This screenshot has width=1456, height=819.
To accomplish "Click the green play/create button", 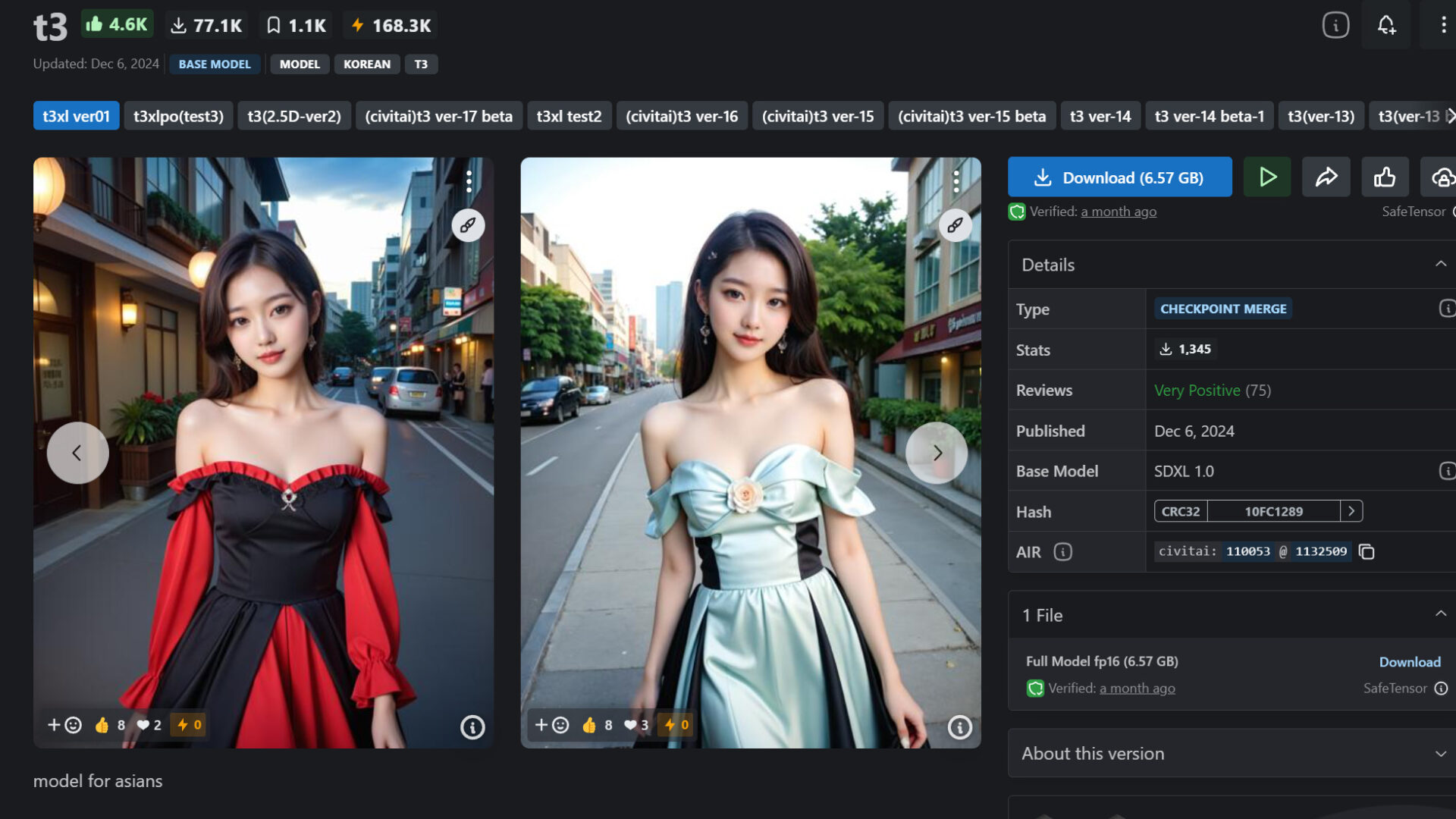I will click(1267, 177).
